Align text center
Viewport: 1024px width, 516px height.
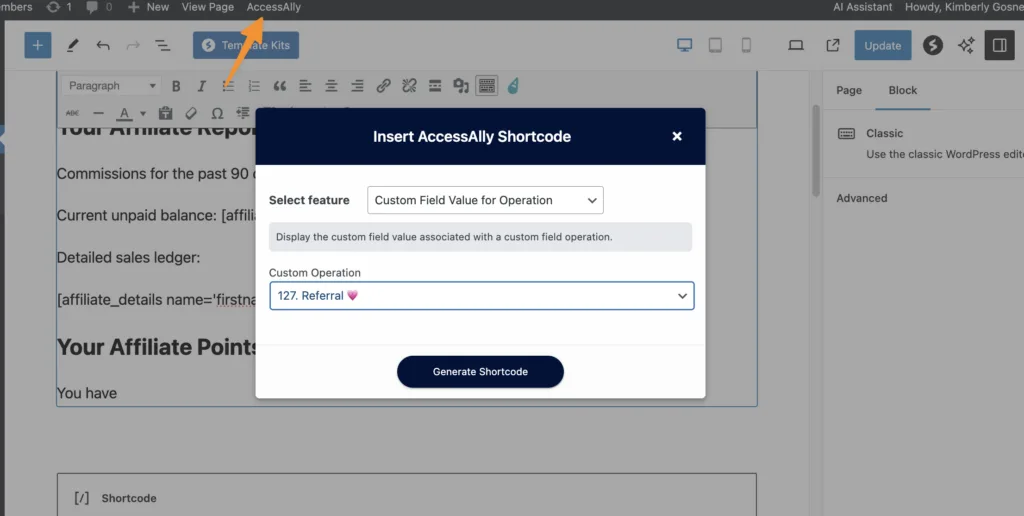click(332, 86)
